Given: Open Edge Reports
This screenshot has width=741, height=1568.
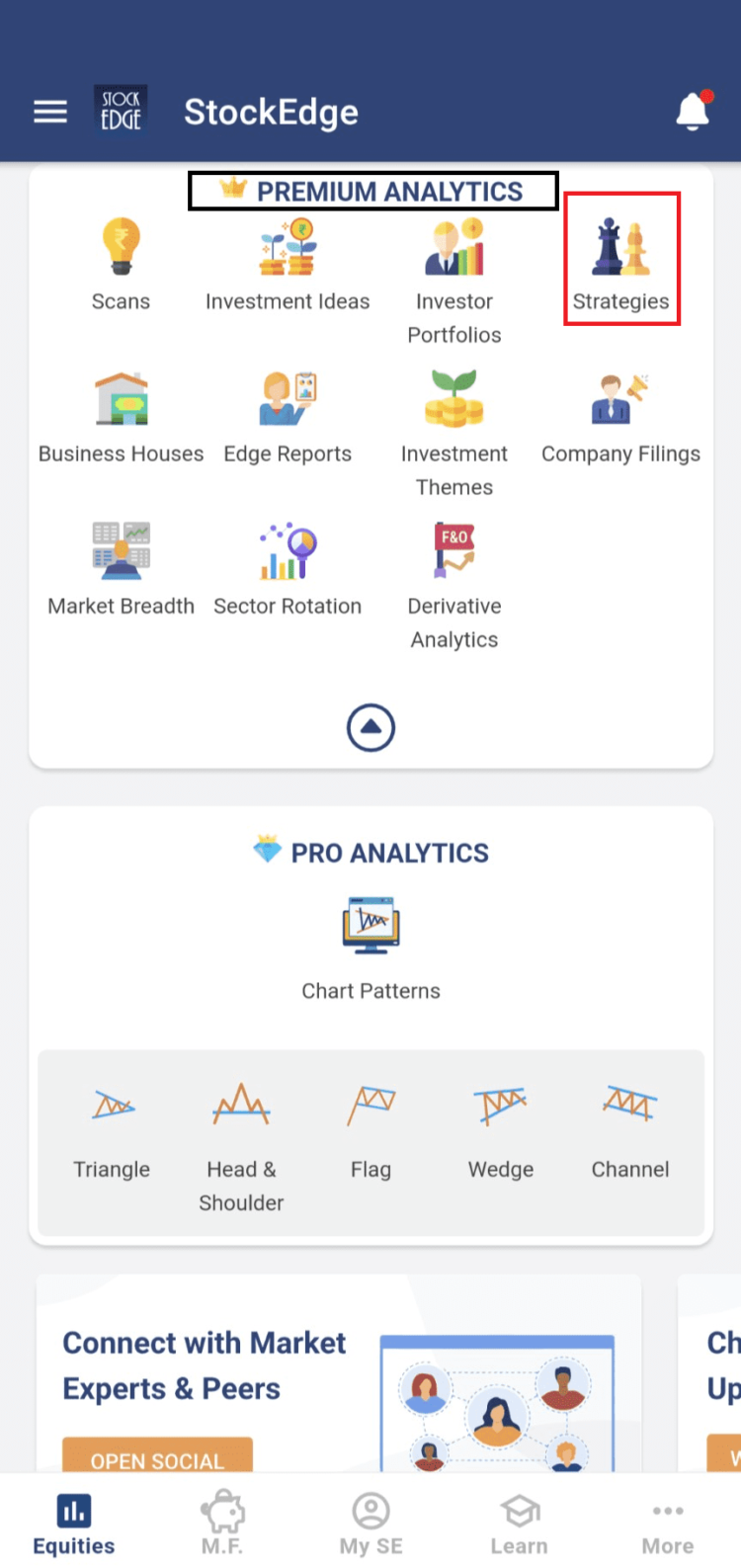Looking at the screenshot, I should (288, 400).
